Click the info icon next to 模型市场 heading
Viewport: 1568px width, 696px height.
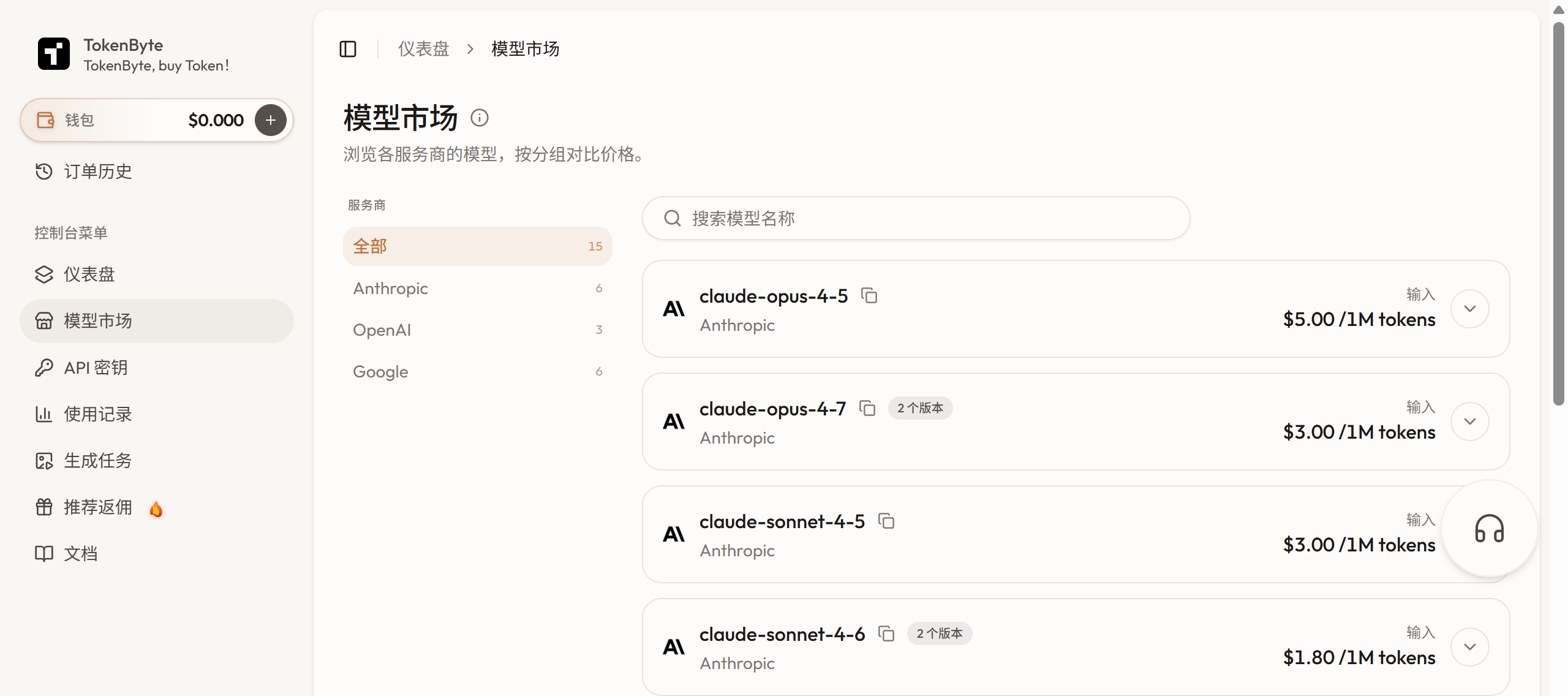(x=480, y=117)
